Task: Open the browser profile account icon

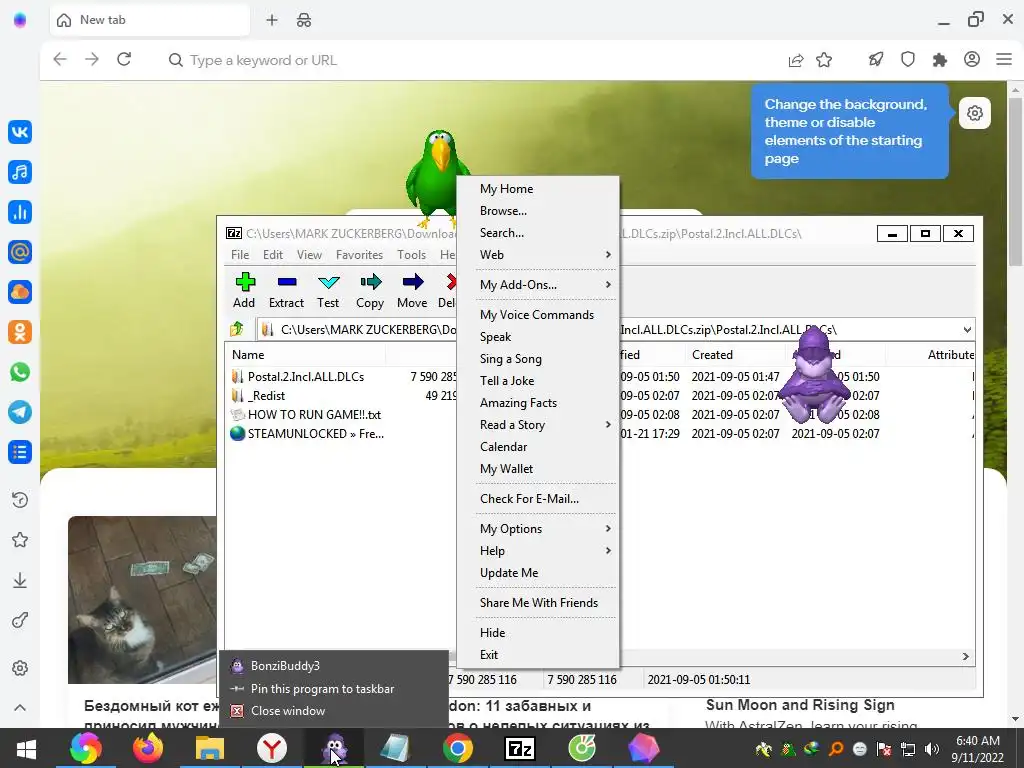Action: (972, 59)
